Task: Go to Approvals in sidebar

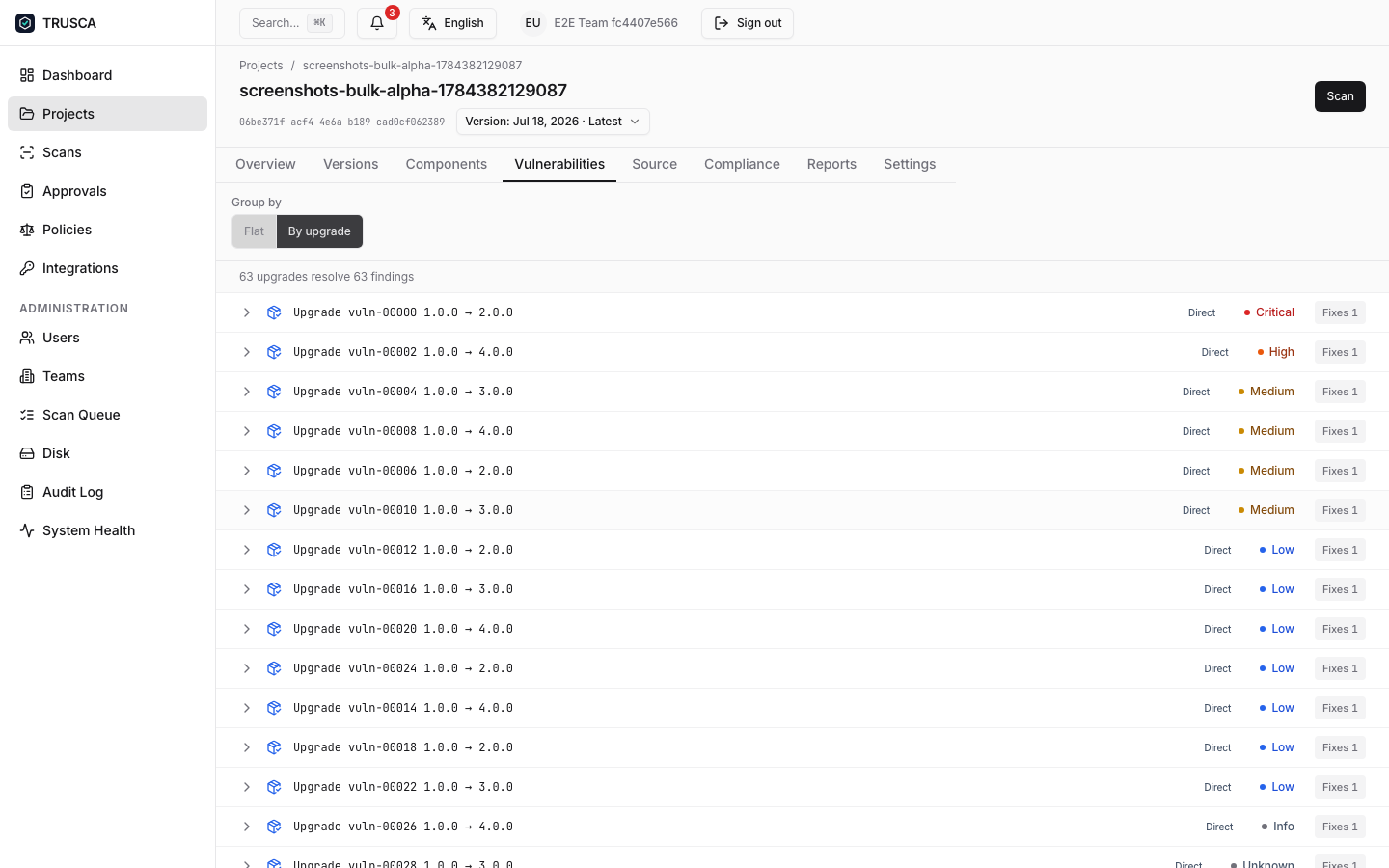Action: [x=107, y=191]
